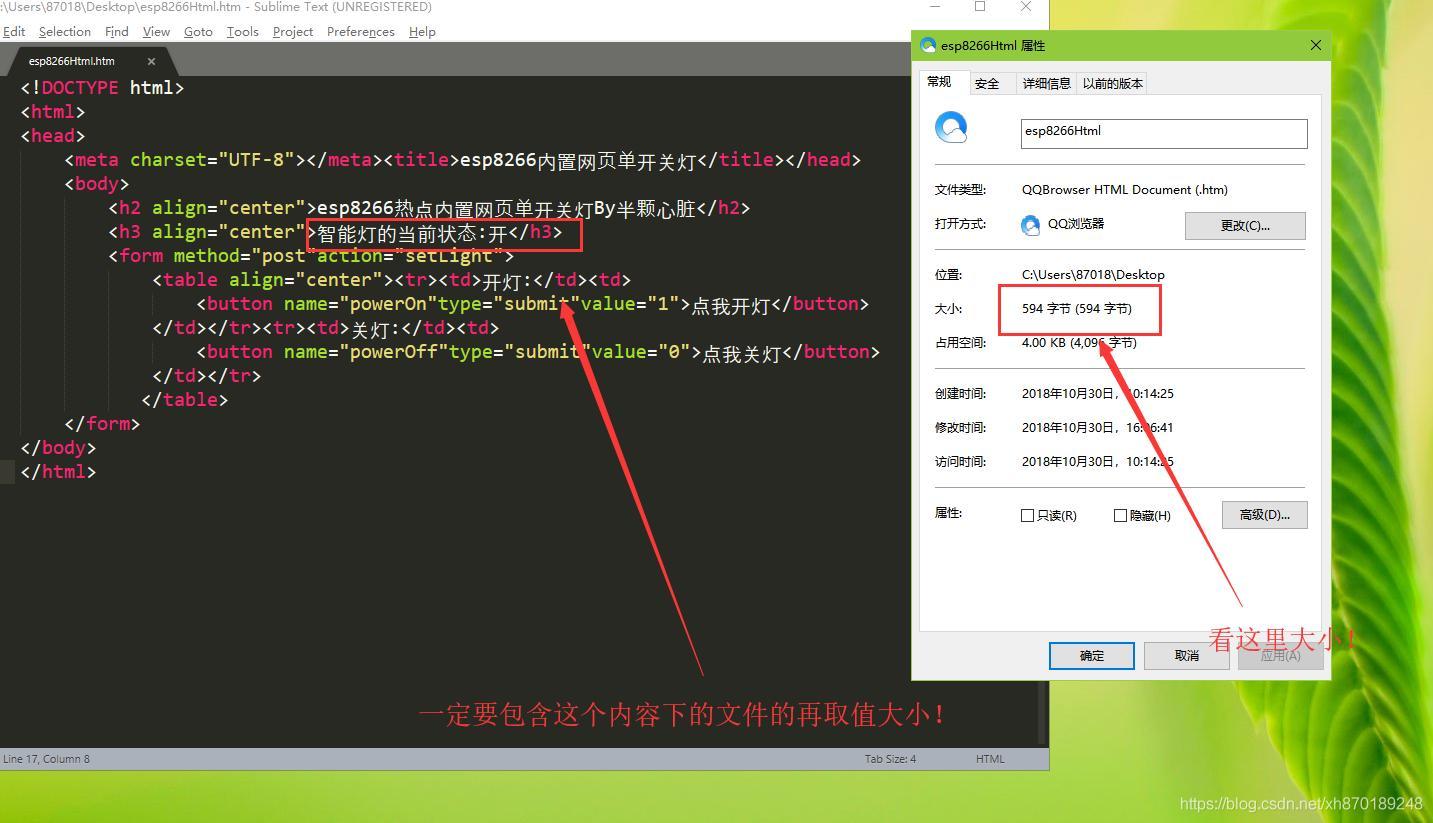Click the 高级(D)... button
1433x823 pixels.
coord(1264,515)
